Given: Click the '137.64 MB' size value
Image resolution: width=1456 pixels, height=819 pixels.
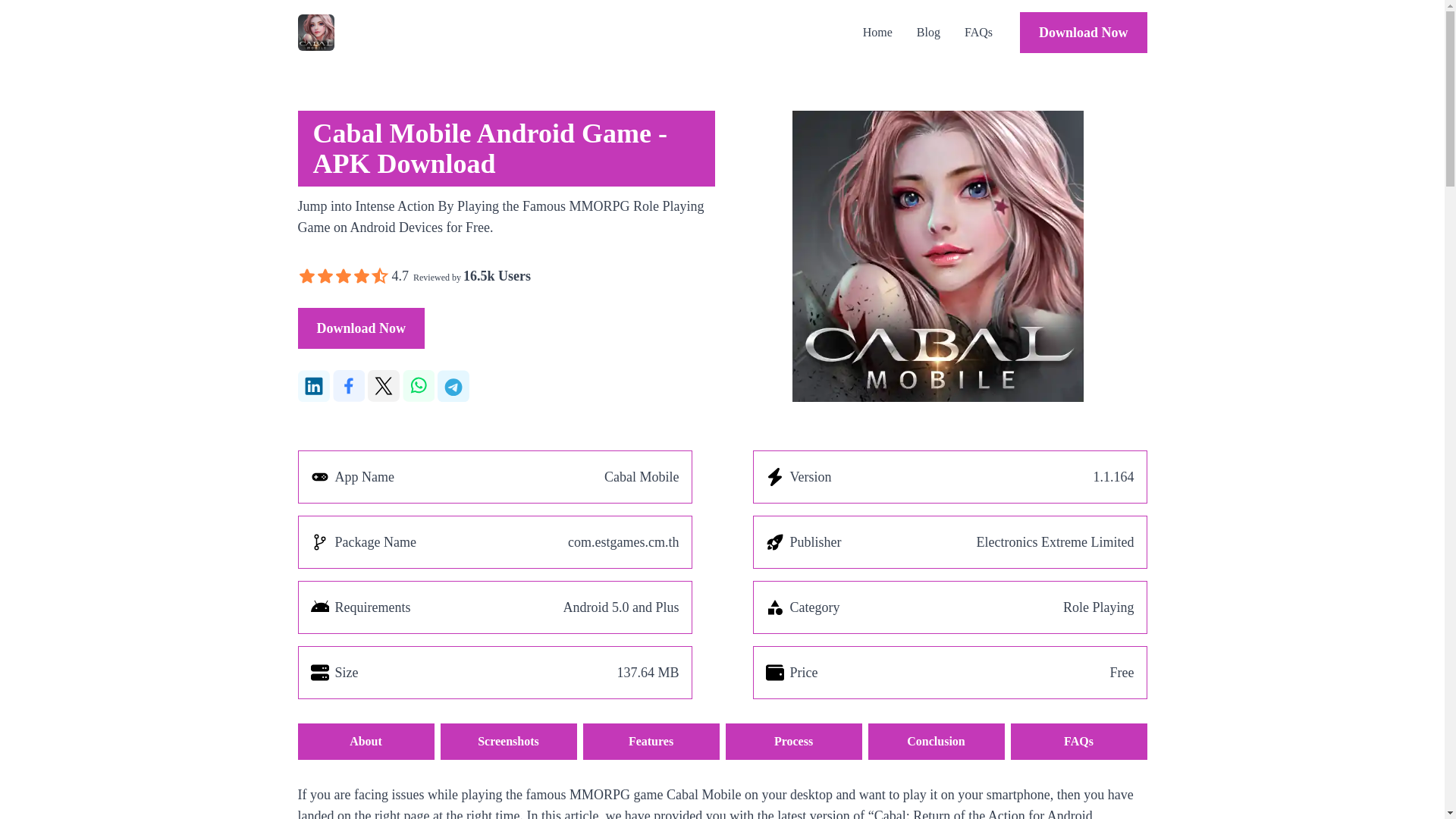Looking at the screenshot, I should point(648,673).
